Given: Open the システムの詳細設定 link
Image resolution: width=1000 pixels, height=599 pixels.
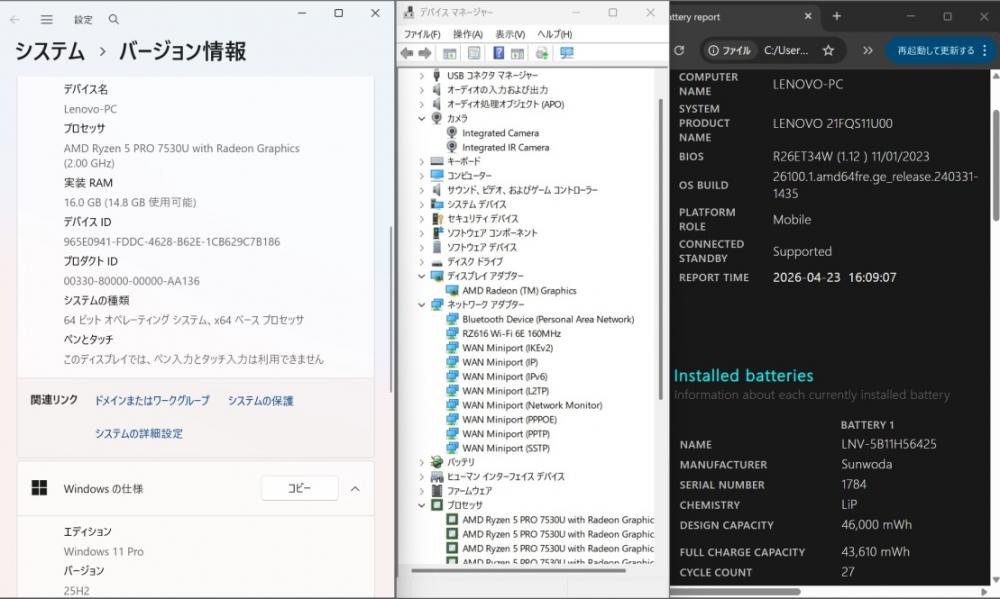Looking at the screenshot, I should (139, 433).
